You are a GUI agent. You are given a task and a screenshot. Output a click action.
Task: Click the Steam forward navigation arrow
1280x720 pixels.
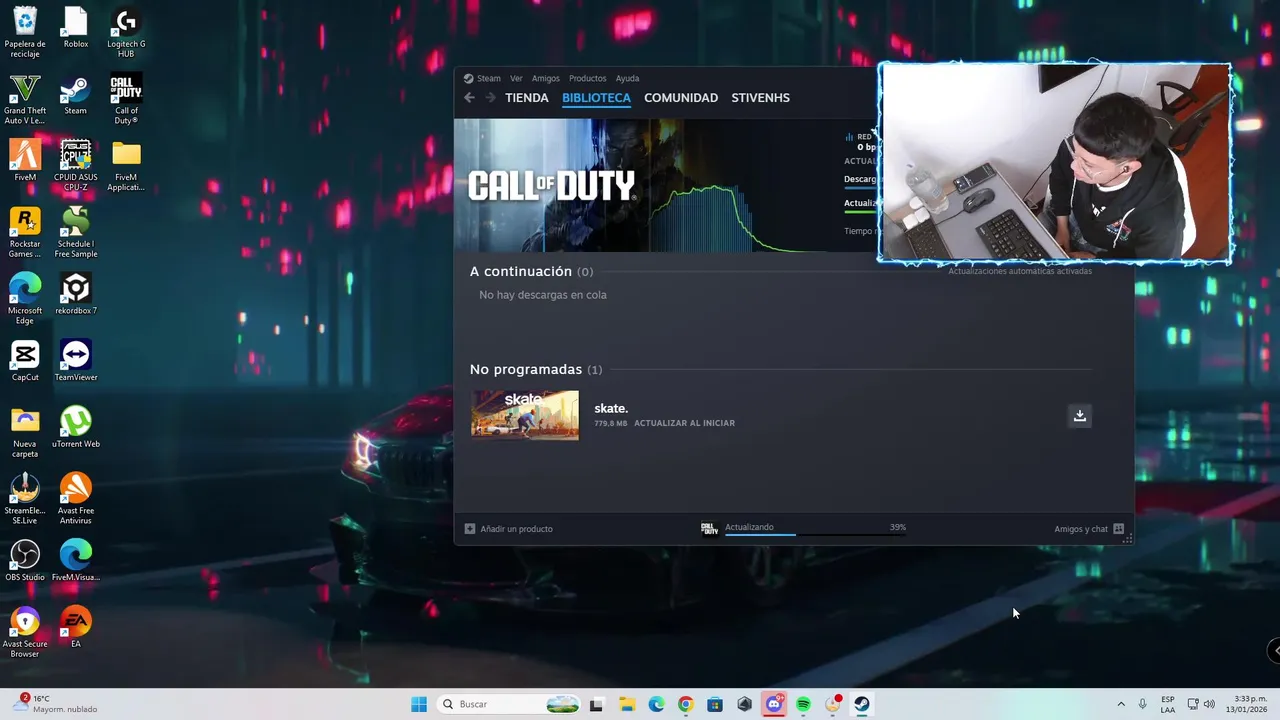[490, 97]
